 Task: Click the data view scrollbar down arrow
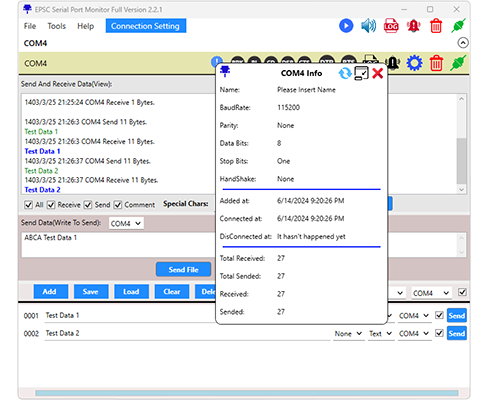(461, 189)
